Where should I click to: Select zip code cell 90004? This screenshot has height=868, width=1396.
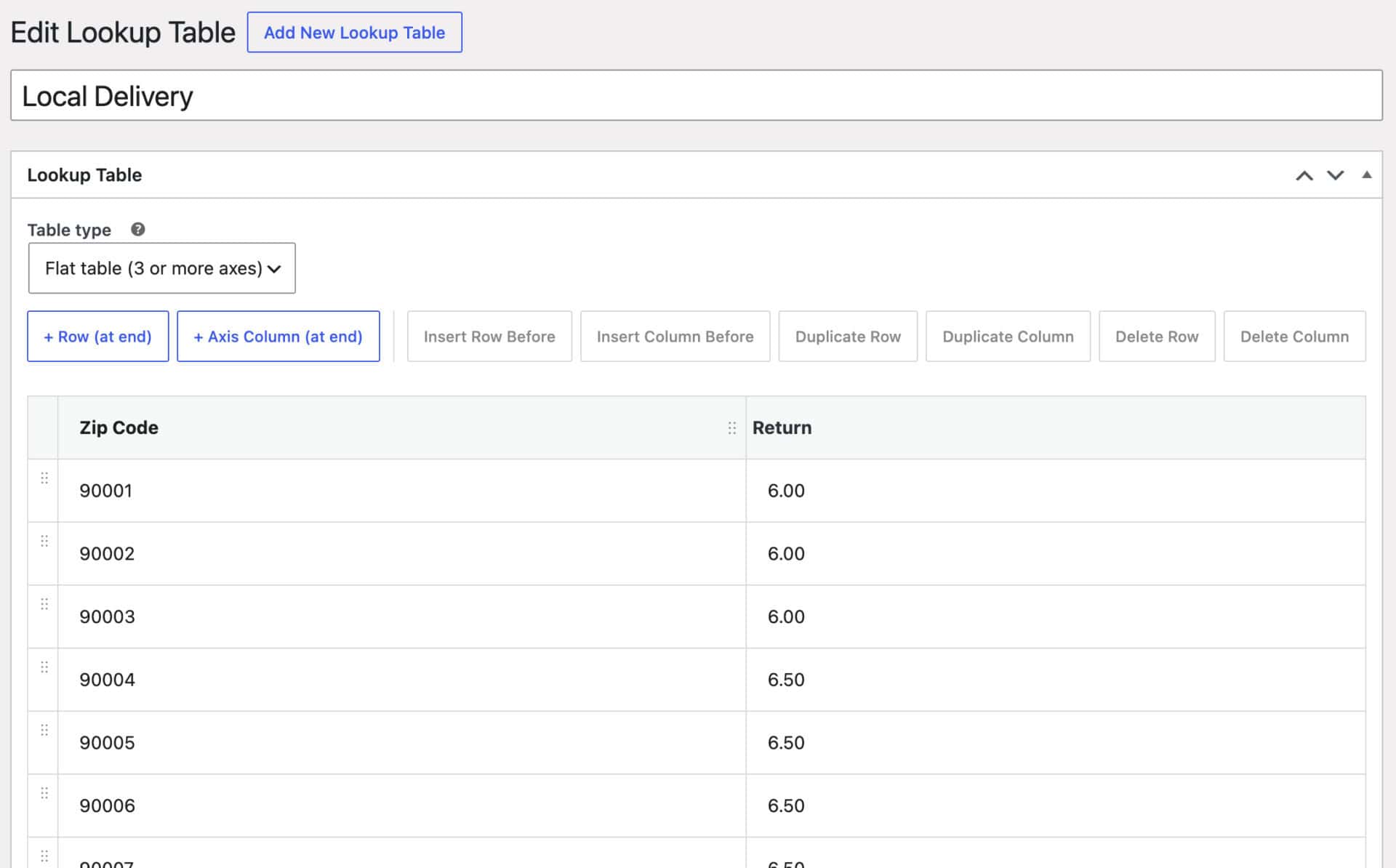click(401, 680)
